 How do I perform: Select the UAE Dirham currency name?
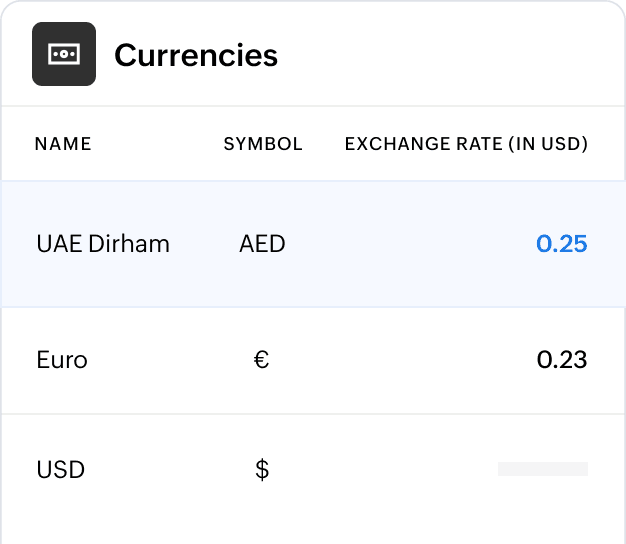tap(103, 244)
